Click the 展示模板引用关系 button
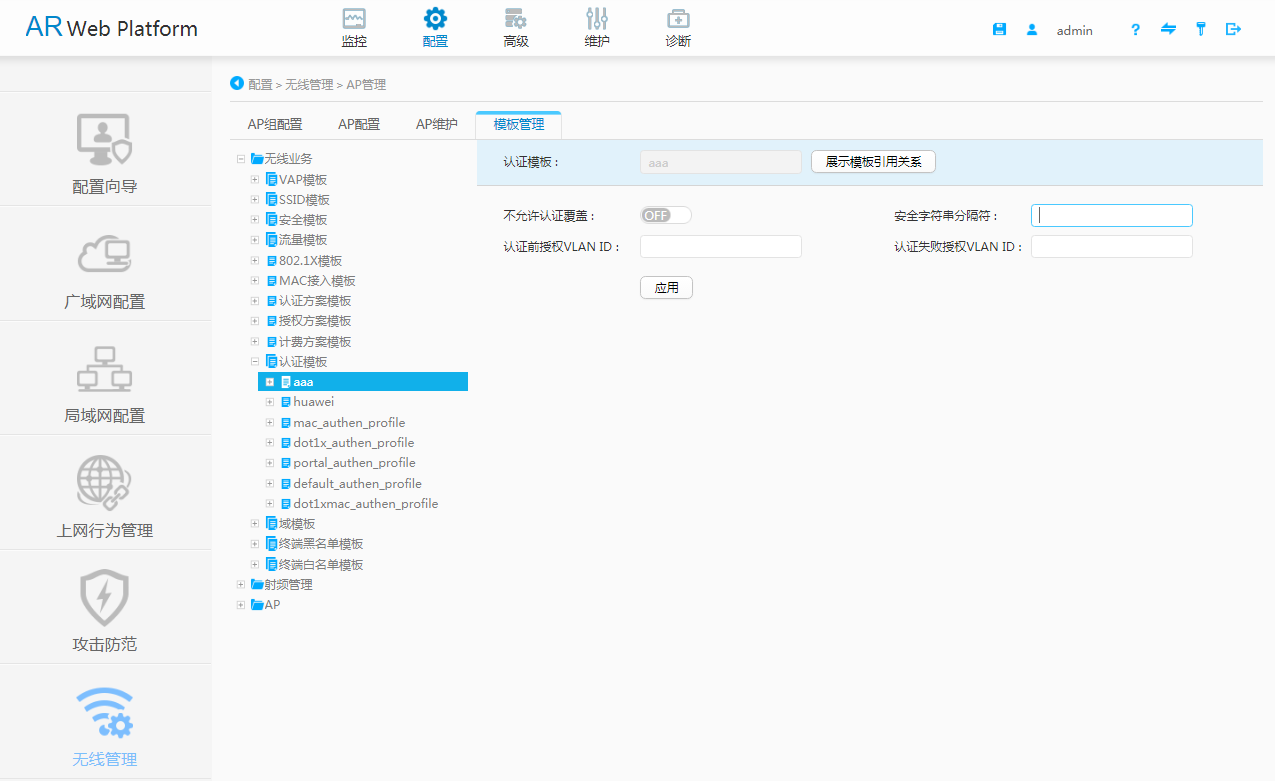The image size is (1275, 781). pos(872,161)
